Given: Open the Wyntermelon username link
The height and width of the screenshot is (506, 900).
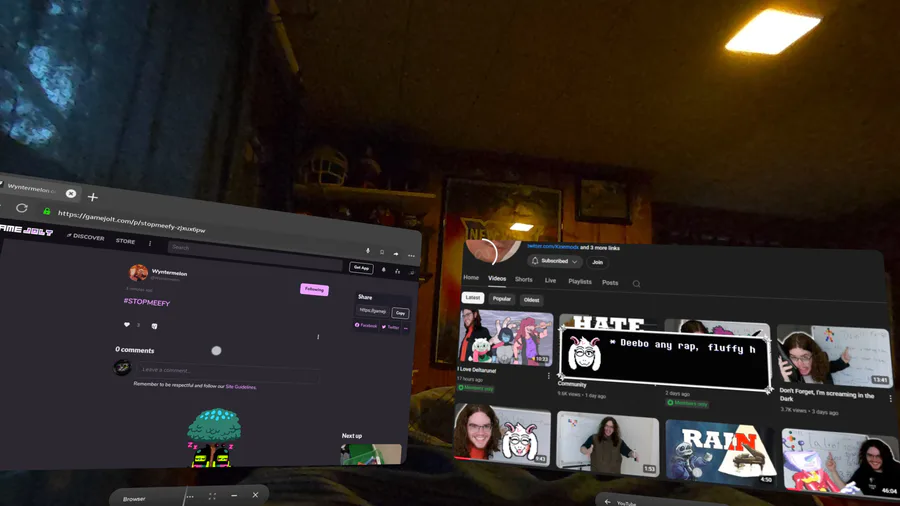Looking at the screenshot, I should [x=169, y=273].
